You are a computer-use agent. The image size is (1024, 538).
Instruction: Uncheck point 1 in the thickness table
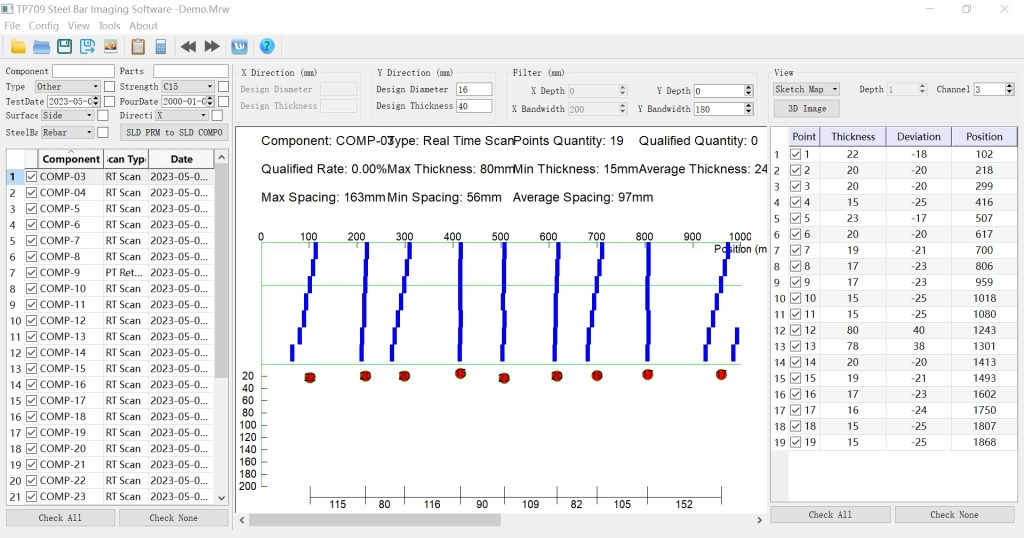[x=795, y=154]
